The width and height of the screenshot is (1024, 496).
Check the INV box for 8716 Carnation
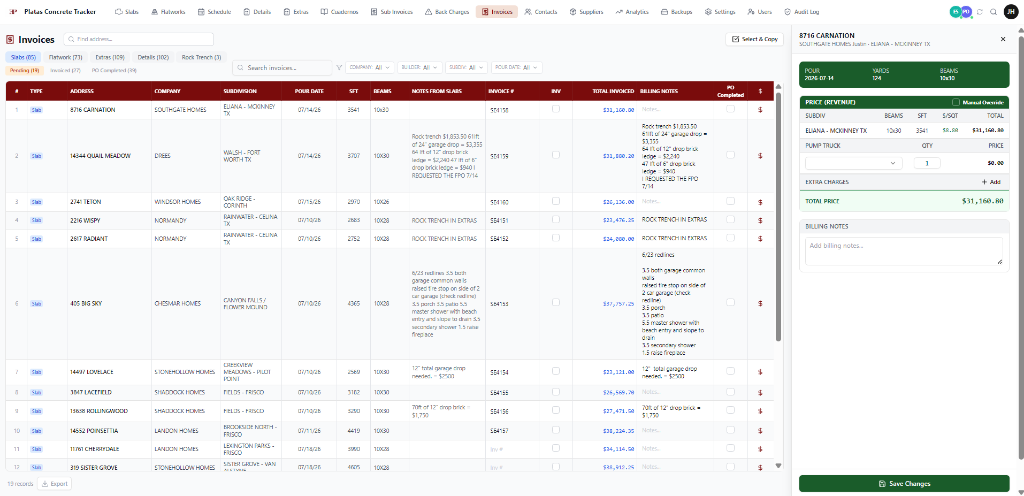(x=556, y=110)
